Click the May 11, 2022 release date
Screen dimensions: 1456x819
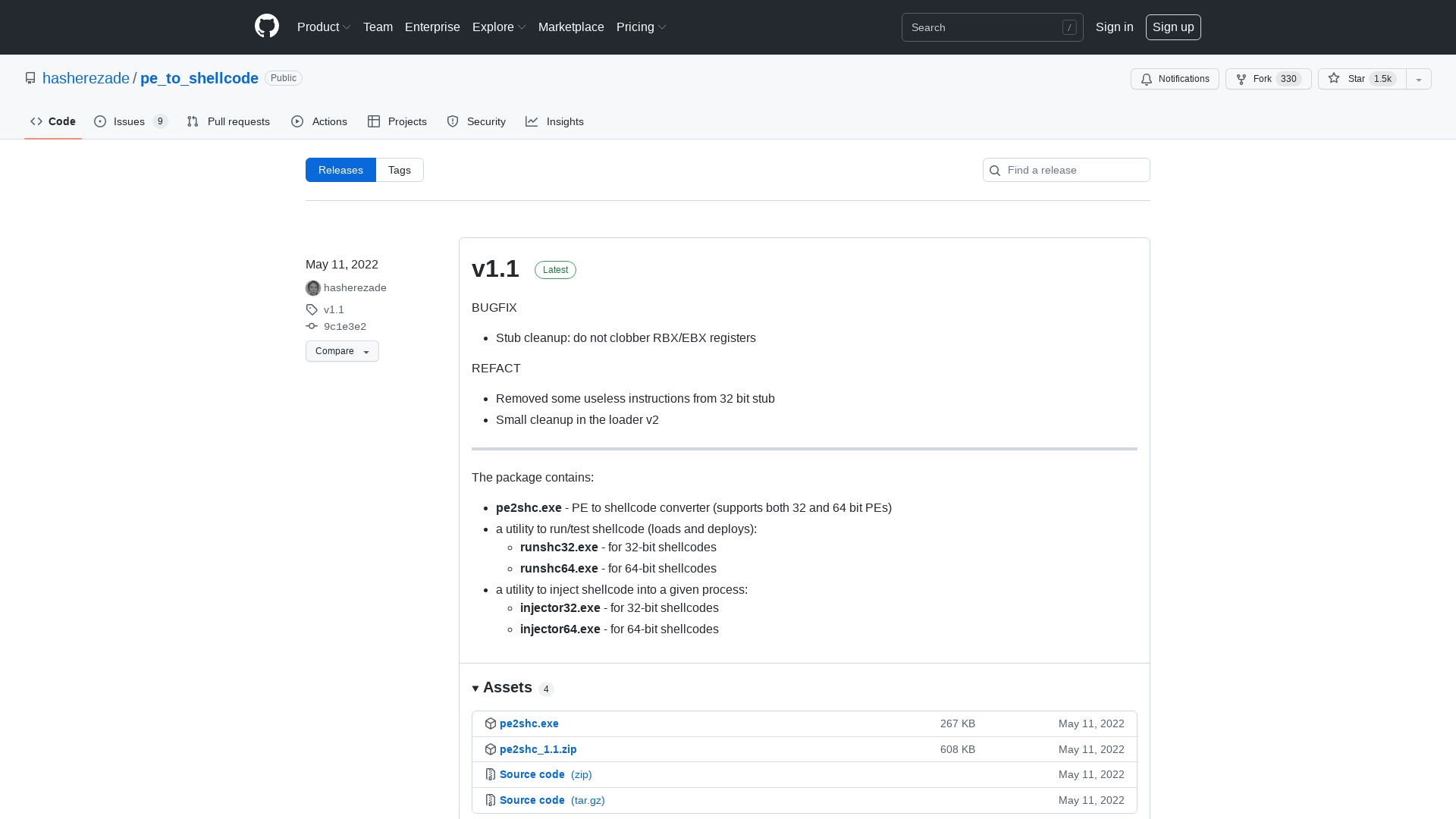pyautogui.click(x=342, y=264)
